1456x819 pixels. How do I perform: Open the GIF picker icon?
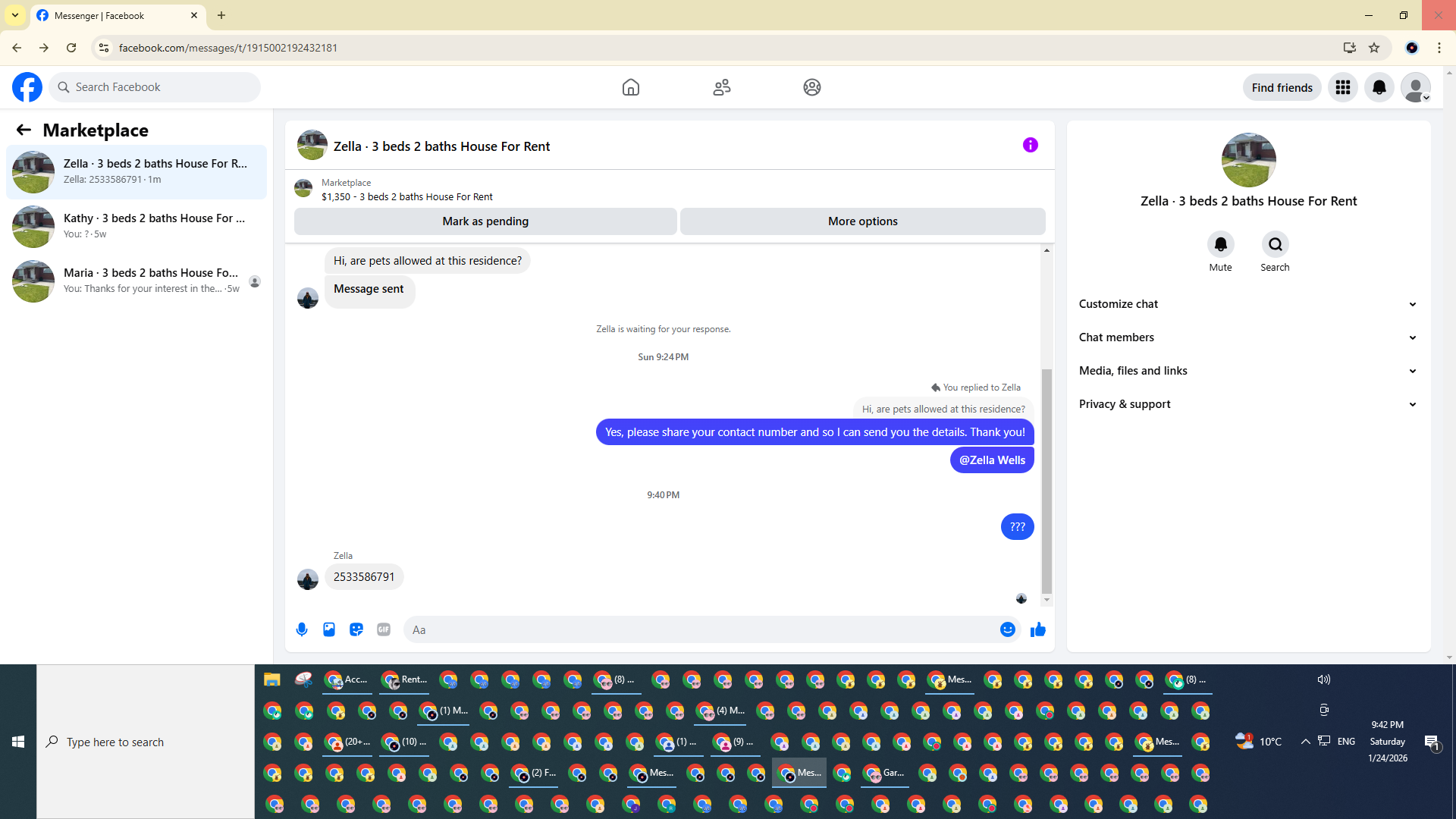[x=384, y=629]
